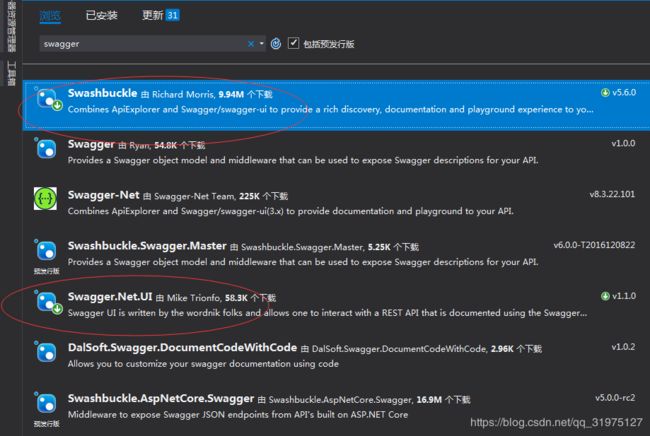This screenshot has height=436, width=650.
Task: Select the Swashbuckle.AspNetCore.Swagger package title
Action: (x=161, y=399)
